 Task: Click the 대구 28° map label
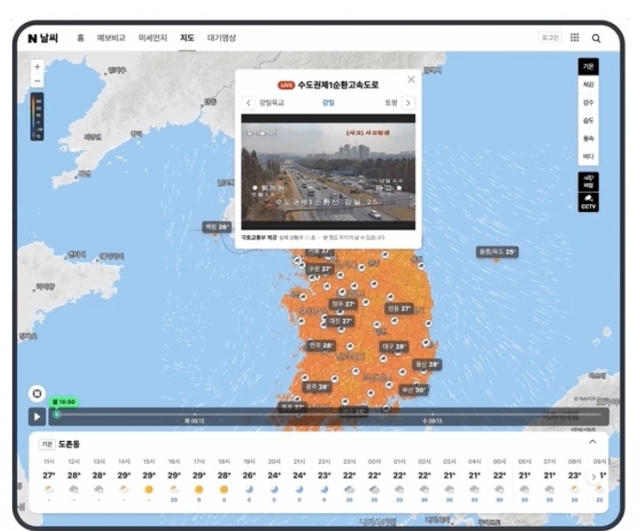394,347
